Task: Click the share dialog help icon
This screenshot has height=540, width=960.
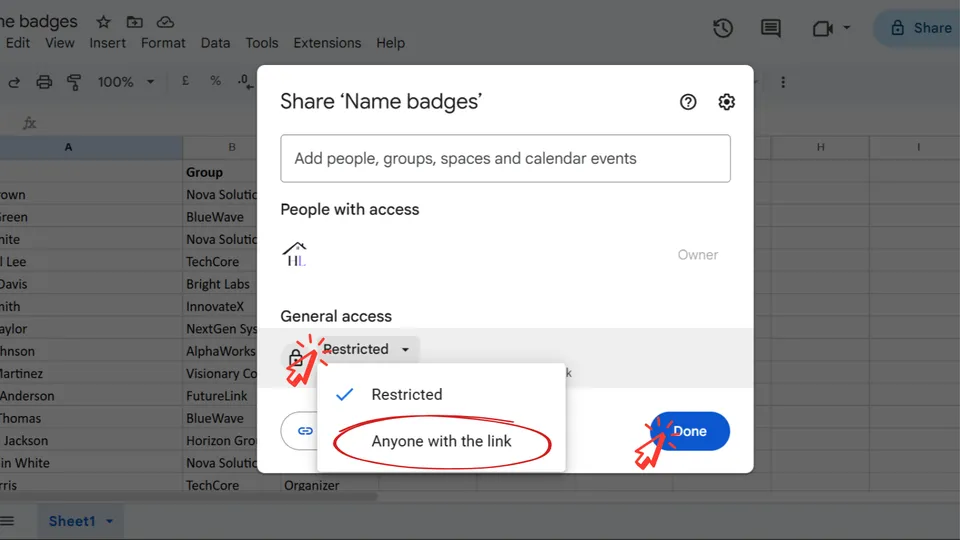Action: pyautogui.click(x=688, y=102)
